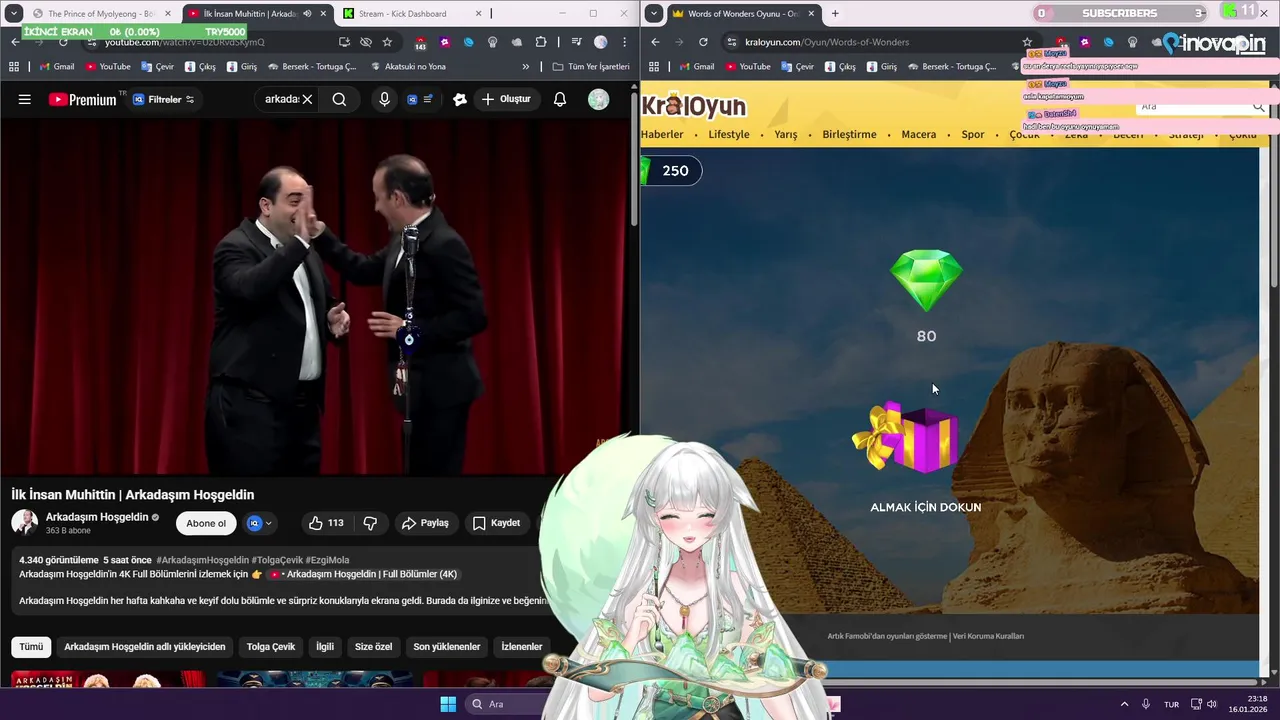Viewport: 1280px width, 720px height.
Task: Go back in the kraloyun browser window
Action: (655, 42)
